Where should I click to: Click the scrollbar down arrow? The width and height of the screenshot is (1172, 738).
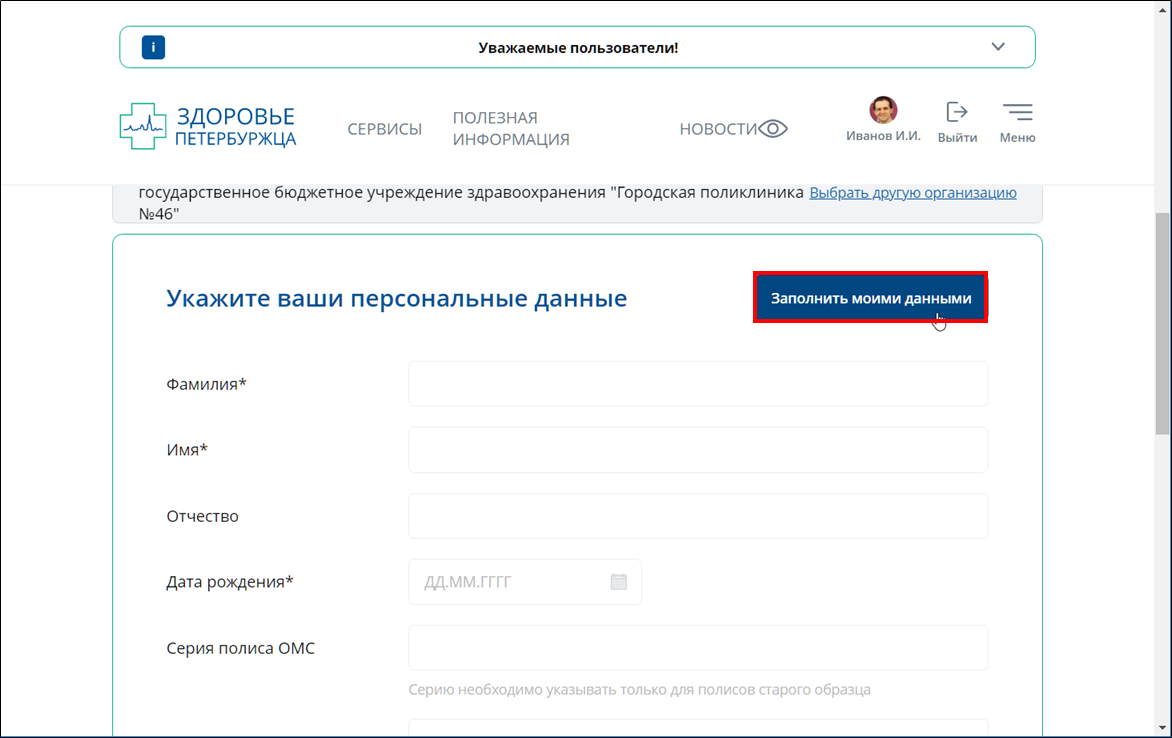[x=1162, y=728]
